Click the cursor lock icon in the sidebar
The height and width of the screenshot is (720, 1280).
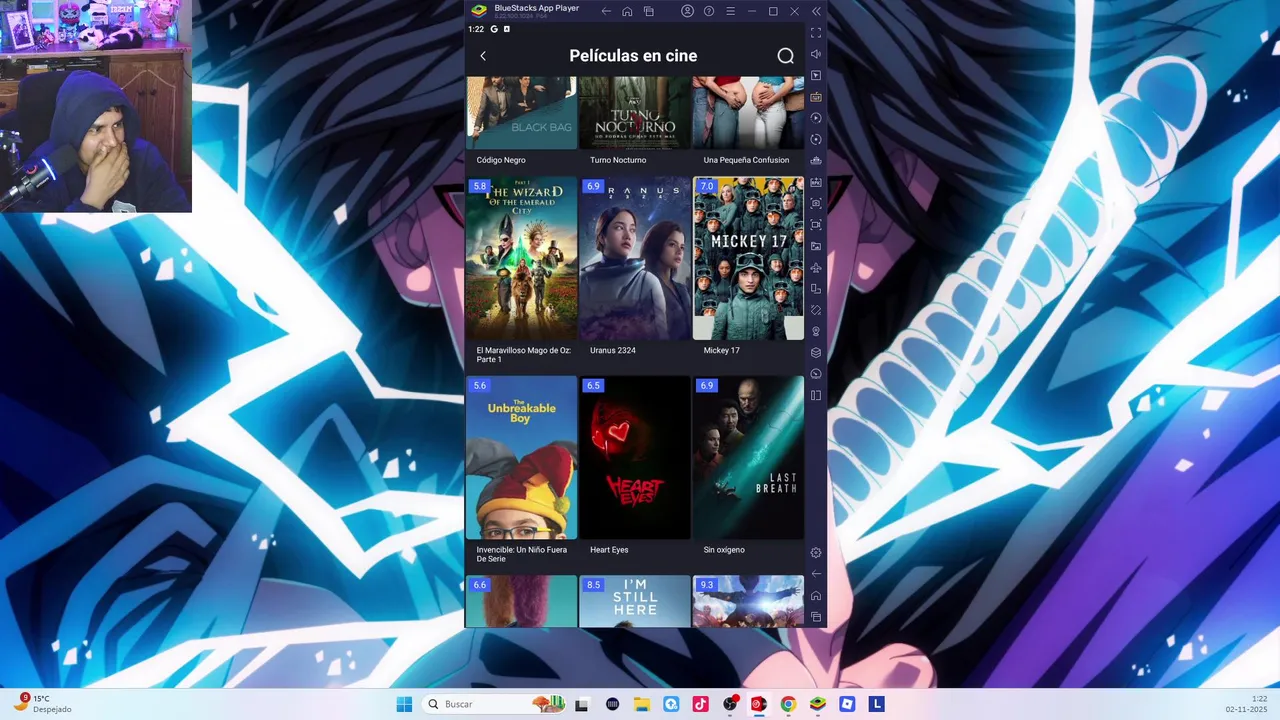point(816,75)
